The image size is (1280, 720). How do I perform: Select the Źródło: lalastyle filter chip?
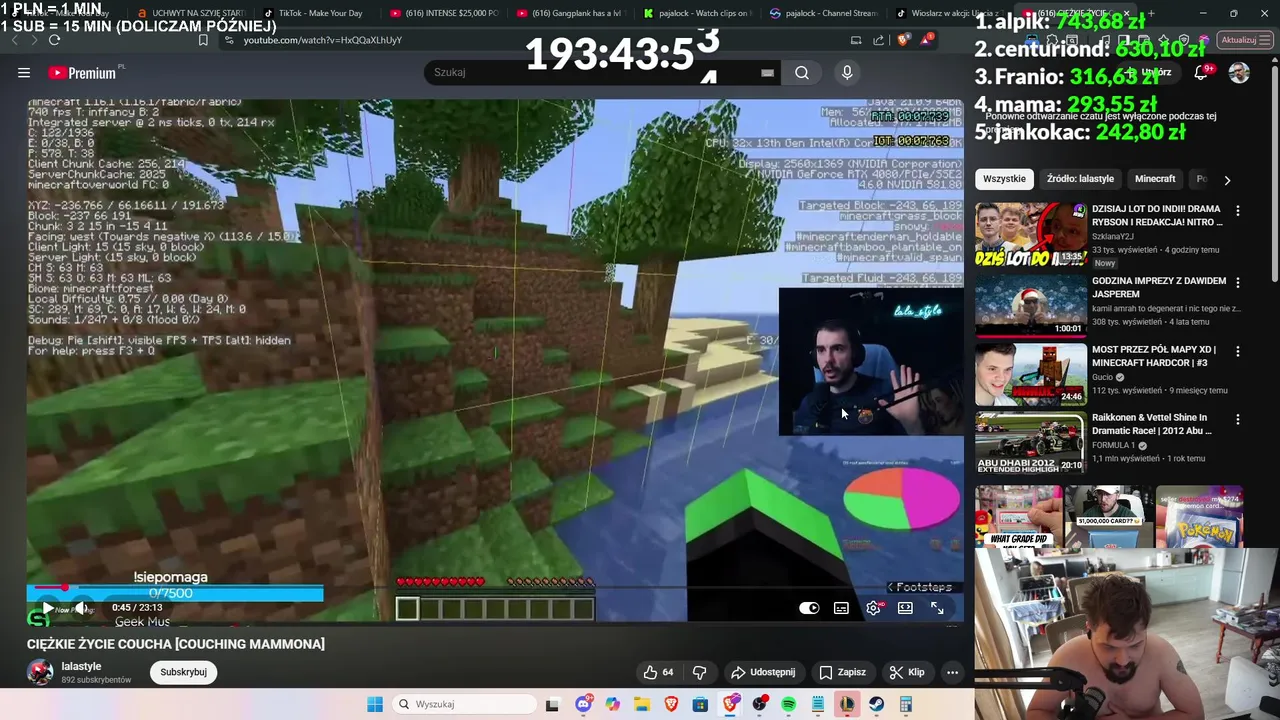tap(1080, 179)
